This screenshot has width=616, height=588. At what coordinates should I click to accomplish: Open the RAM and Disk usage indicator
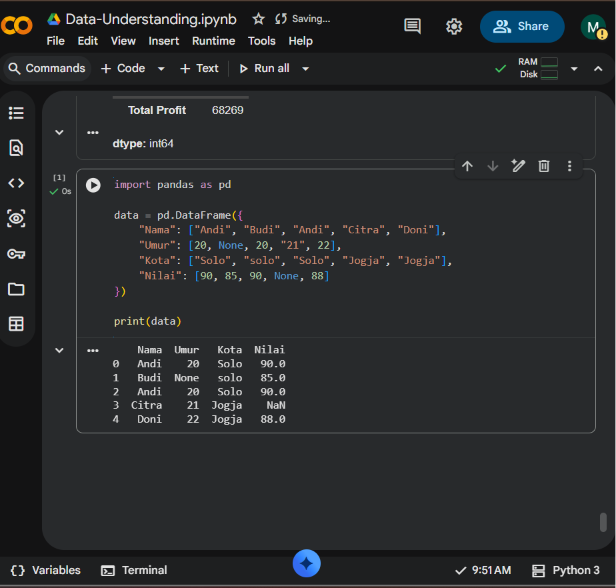click(538, 68)
